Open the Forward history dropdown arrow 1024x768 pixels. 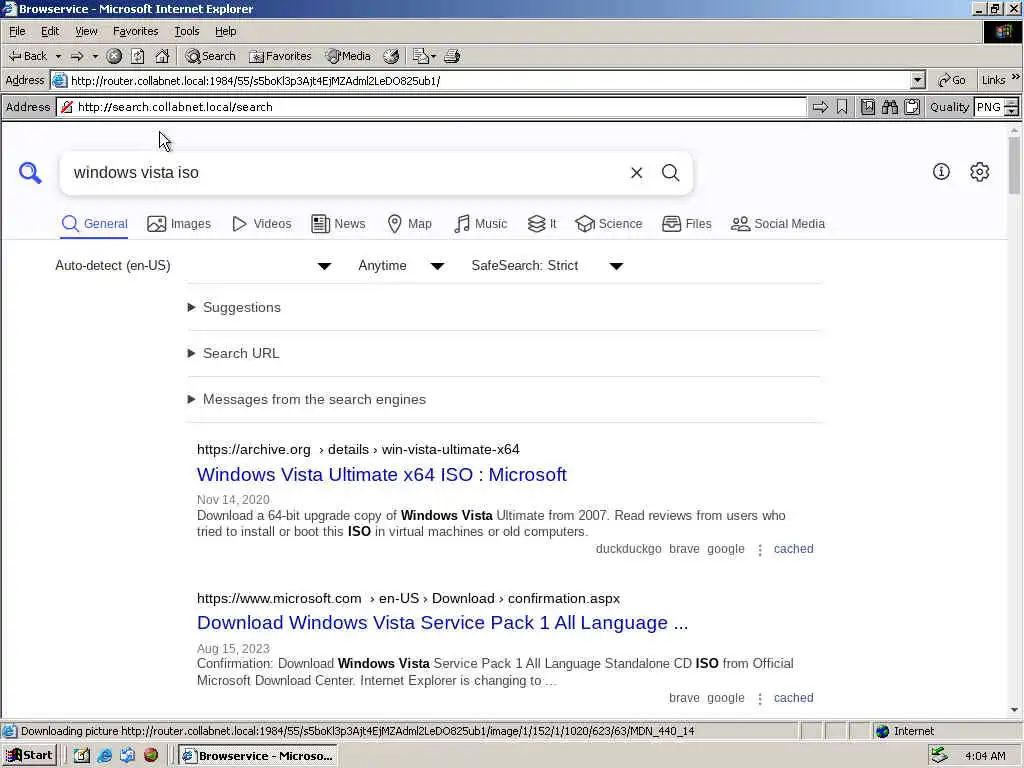point(95,56)
